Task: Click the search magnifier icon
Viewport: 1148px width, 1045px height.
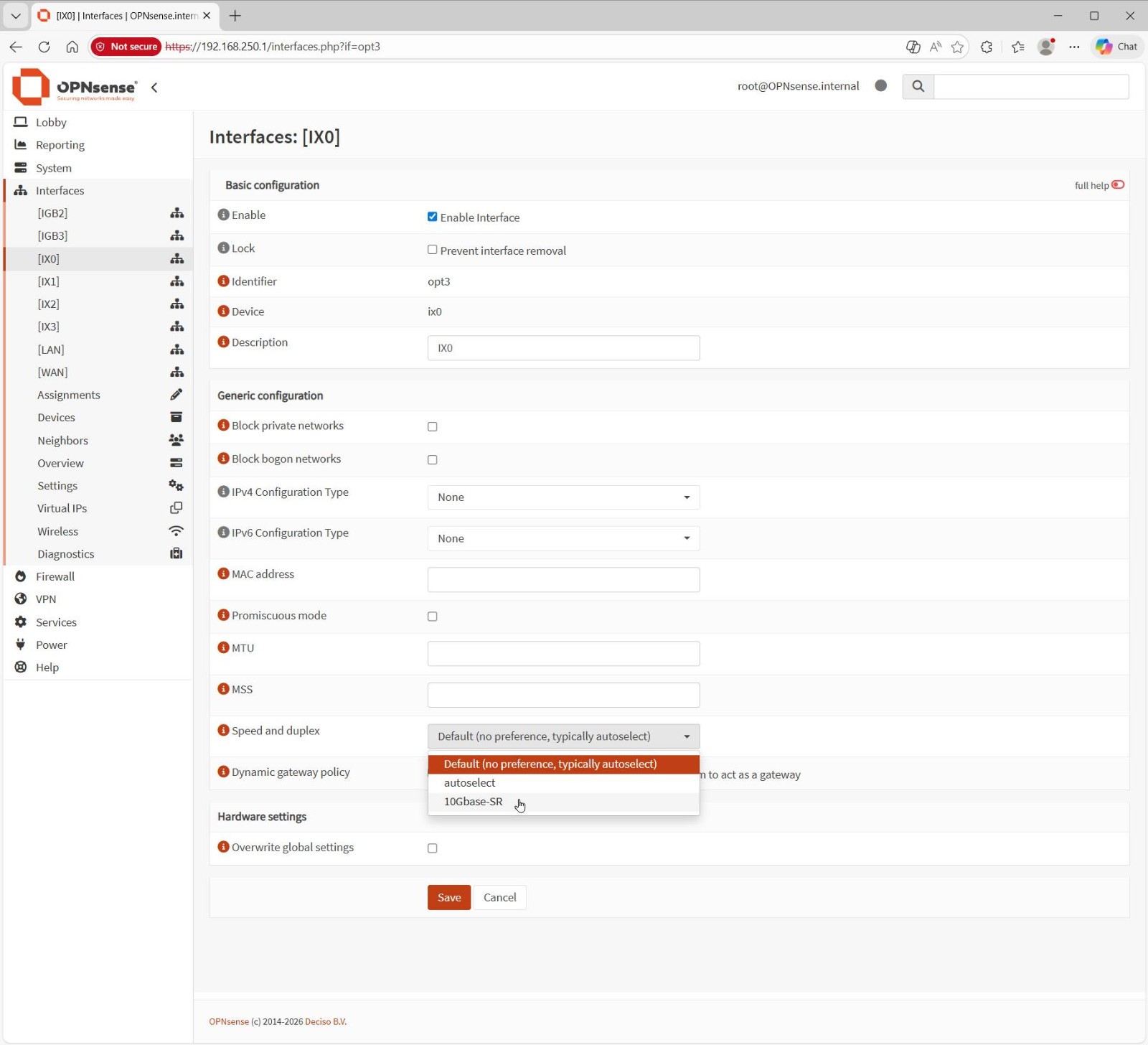Action: (x=918, y=86)
